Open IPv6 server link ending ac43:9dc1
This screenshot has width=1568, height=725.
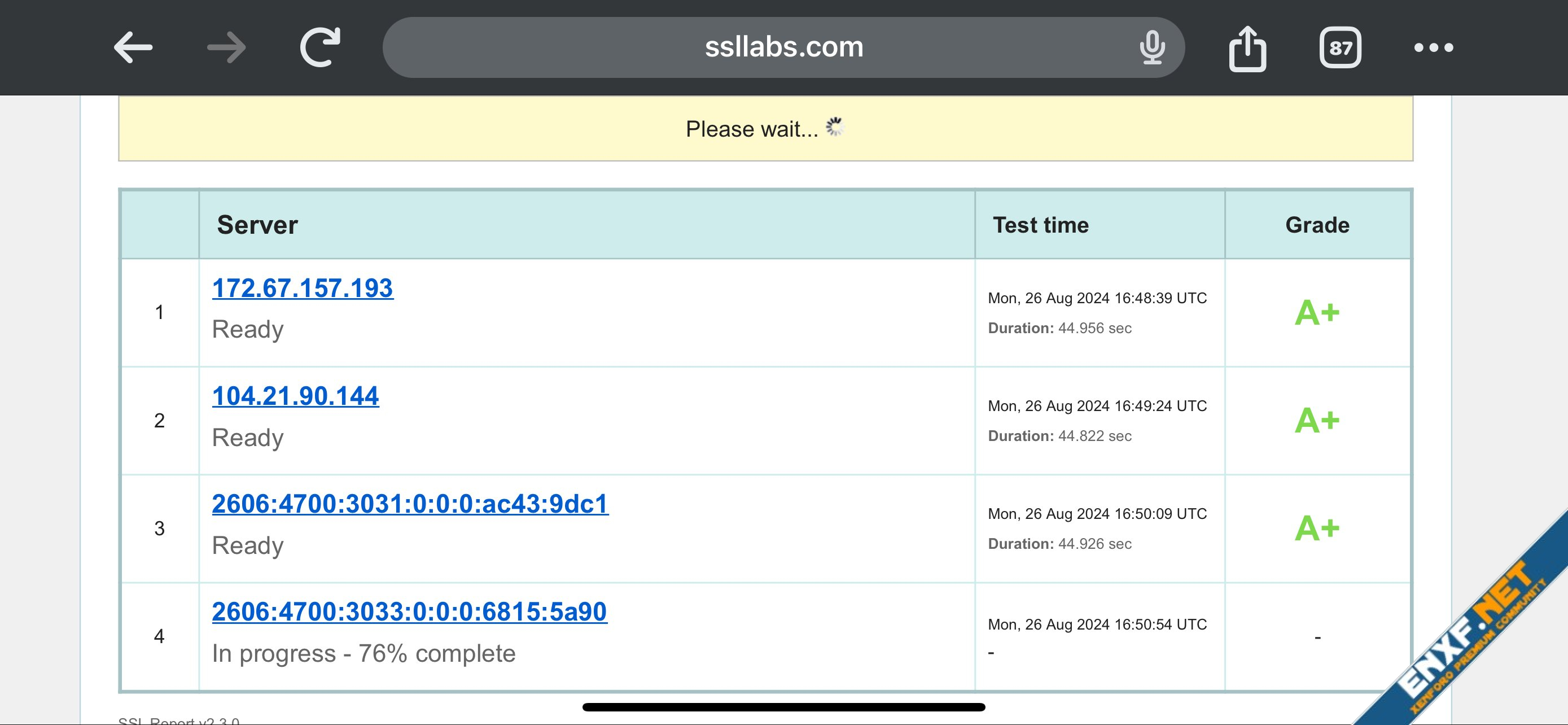[410, 504]
